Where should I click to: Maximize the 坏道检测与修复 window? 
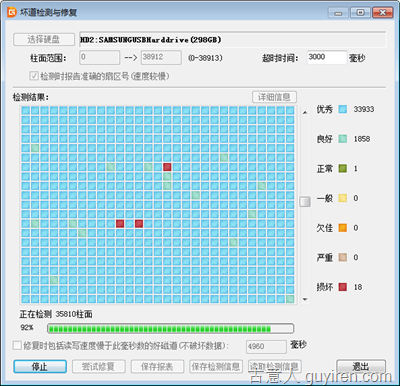[x=360, y=13]
